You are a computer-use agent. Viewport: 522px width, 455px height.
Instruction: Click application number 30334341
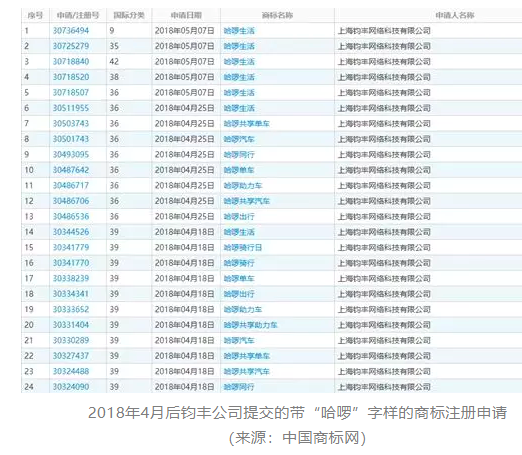(71, 294)
